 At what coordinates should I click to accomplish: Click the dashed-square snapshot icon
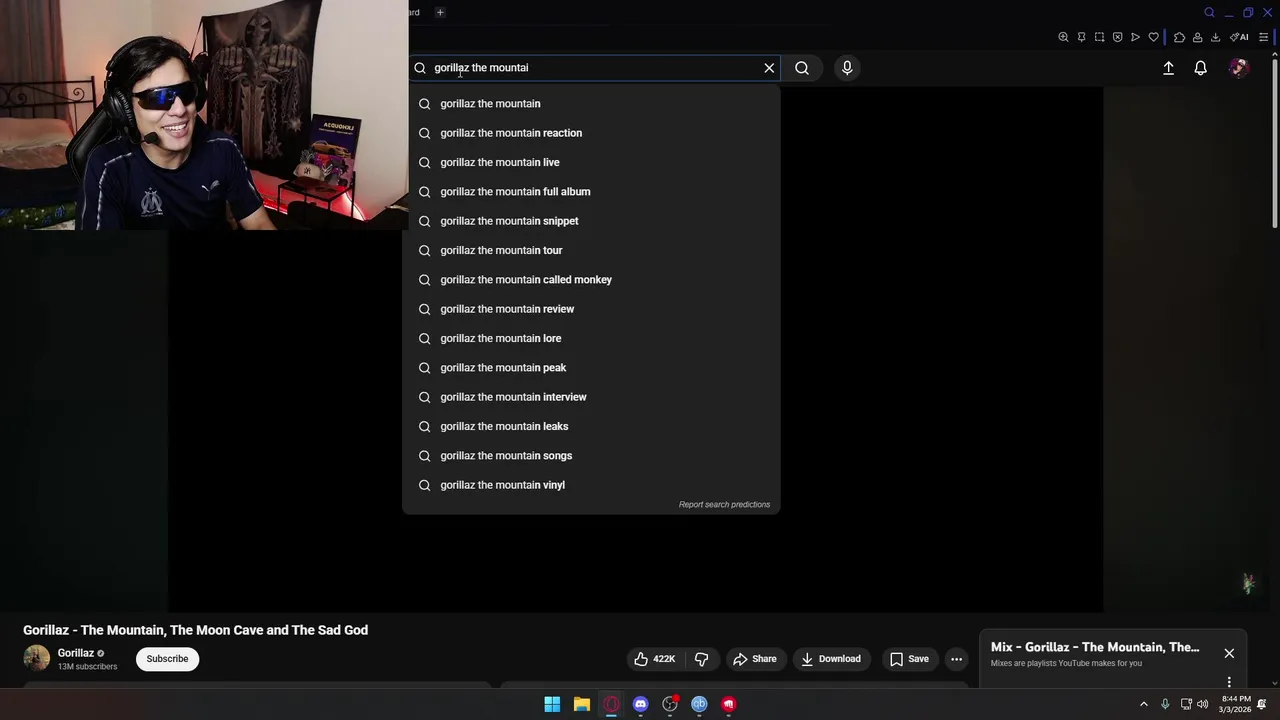tap(1099, 37)
